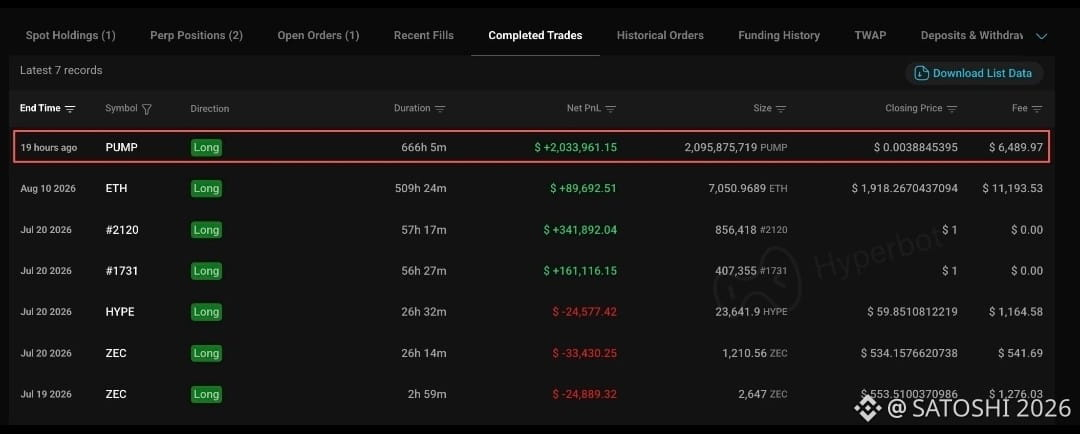
Task: Switch to the Perp Positions (2) tab
Action: click(196, 35)
